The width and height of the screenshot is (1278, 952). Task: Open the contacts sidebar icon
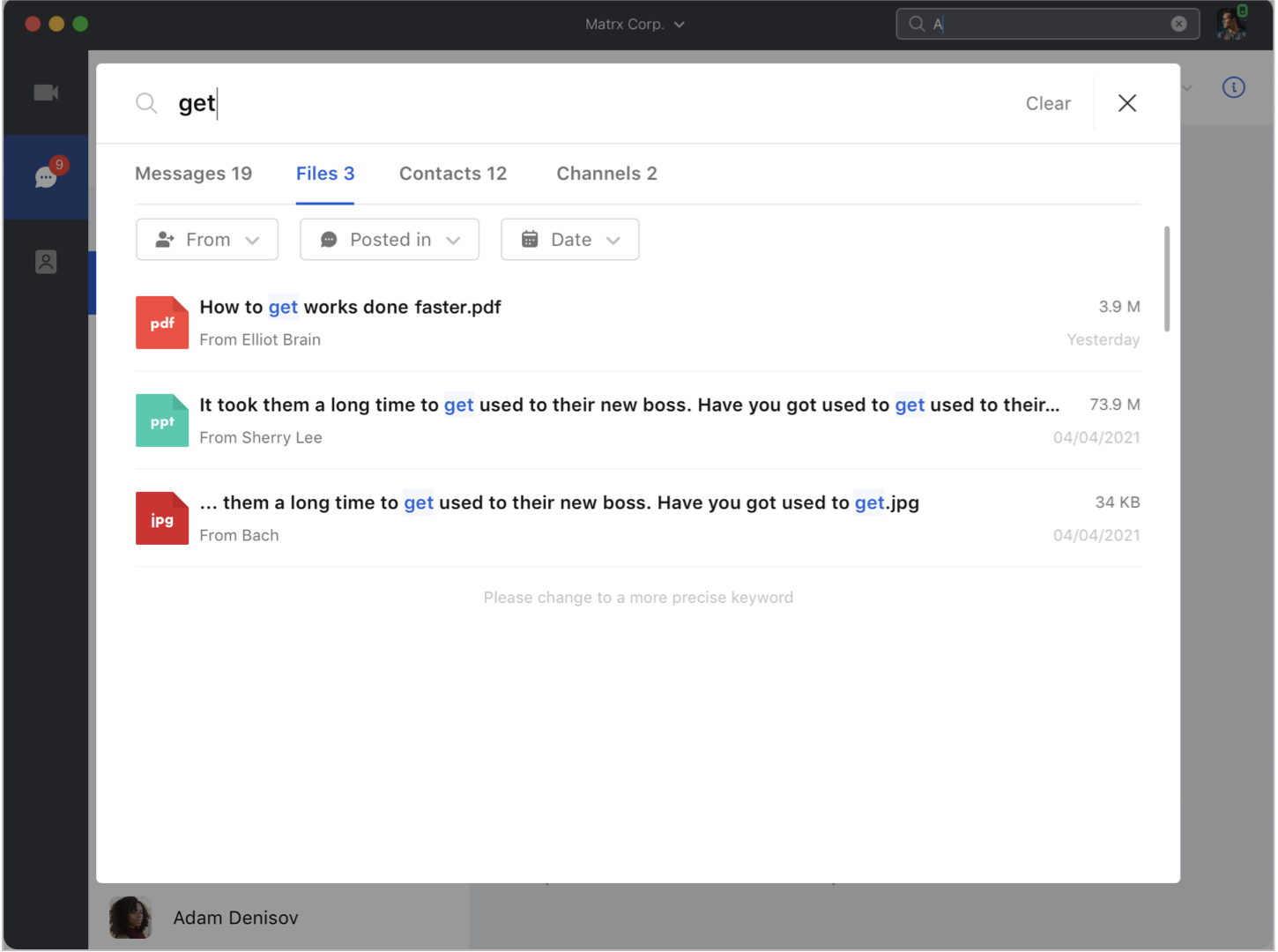46,262
